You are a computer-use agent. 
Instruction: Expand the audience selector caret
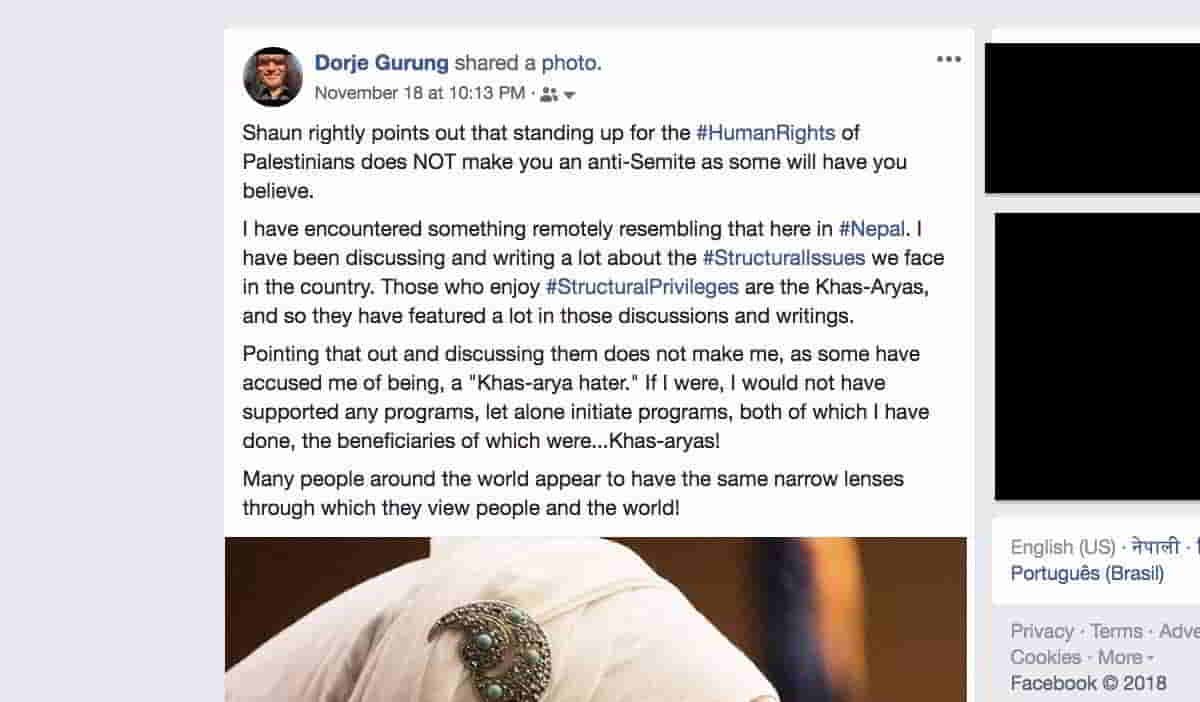(570, 95)
